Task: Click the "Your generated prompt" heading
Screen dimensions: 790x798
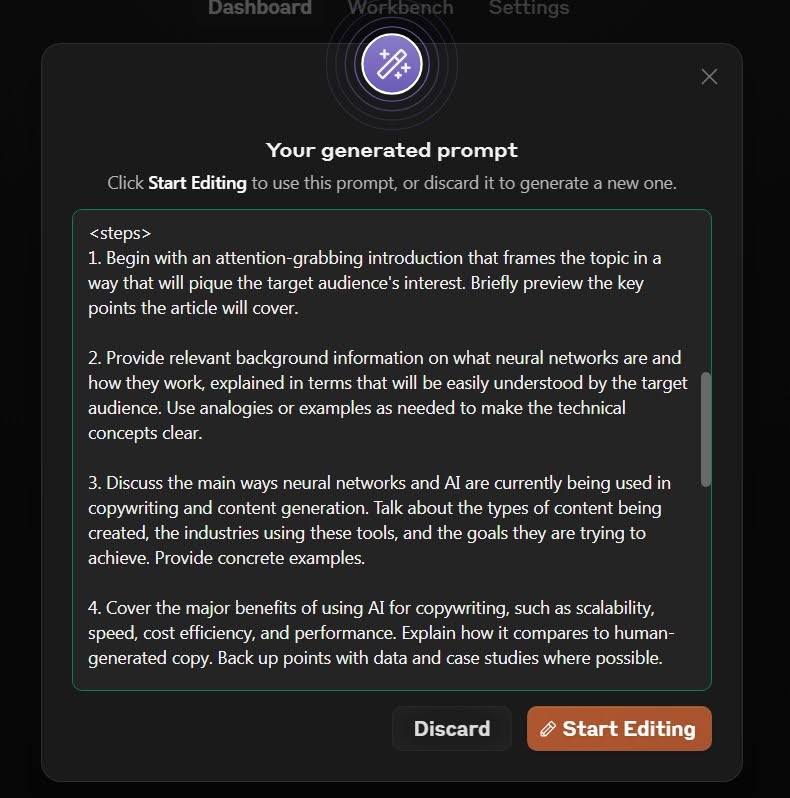Action: (x=391, y=150)
